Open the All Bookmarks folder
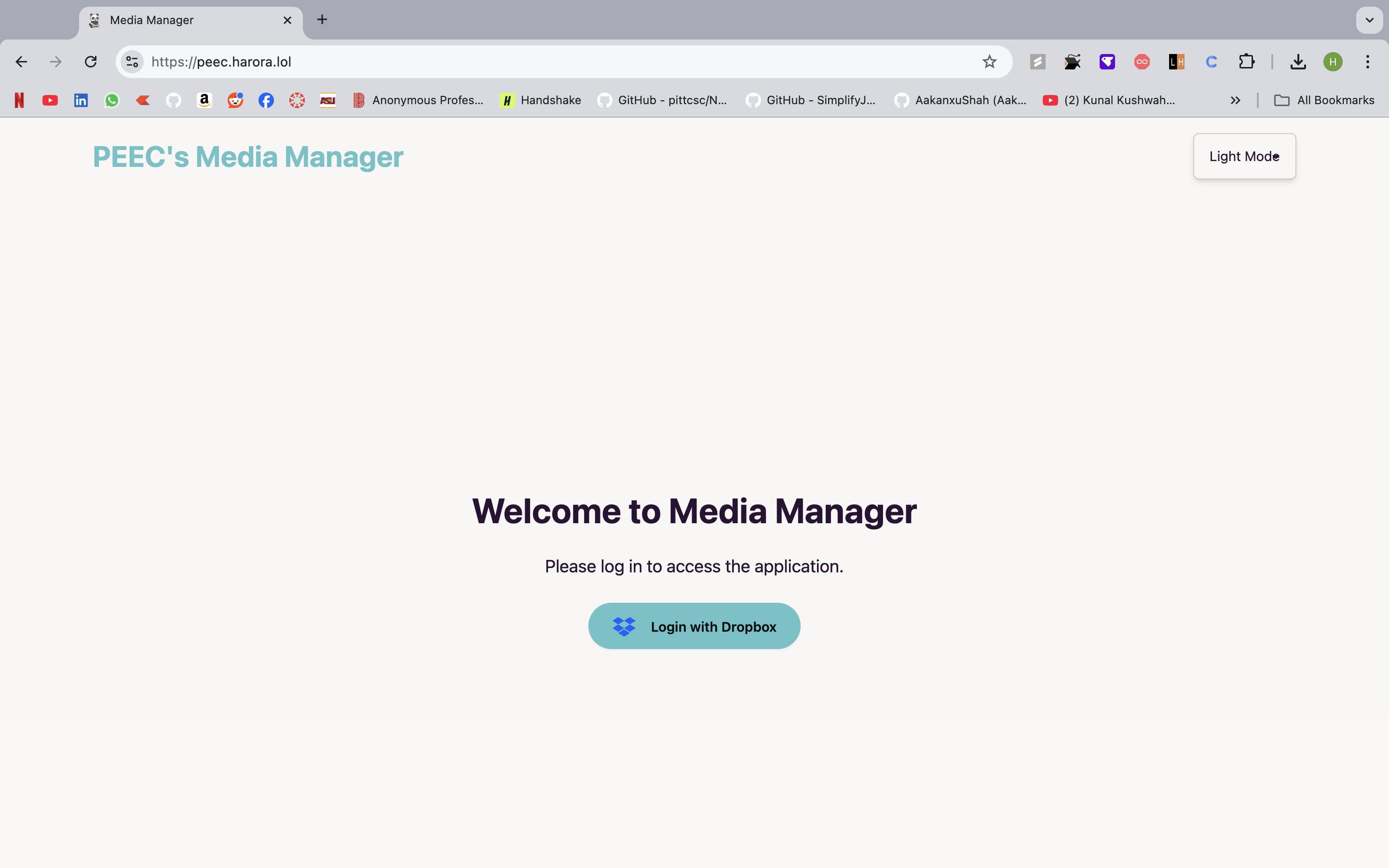 (x=1324, y=100)
